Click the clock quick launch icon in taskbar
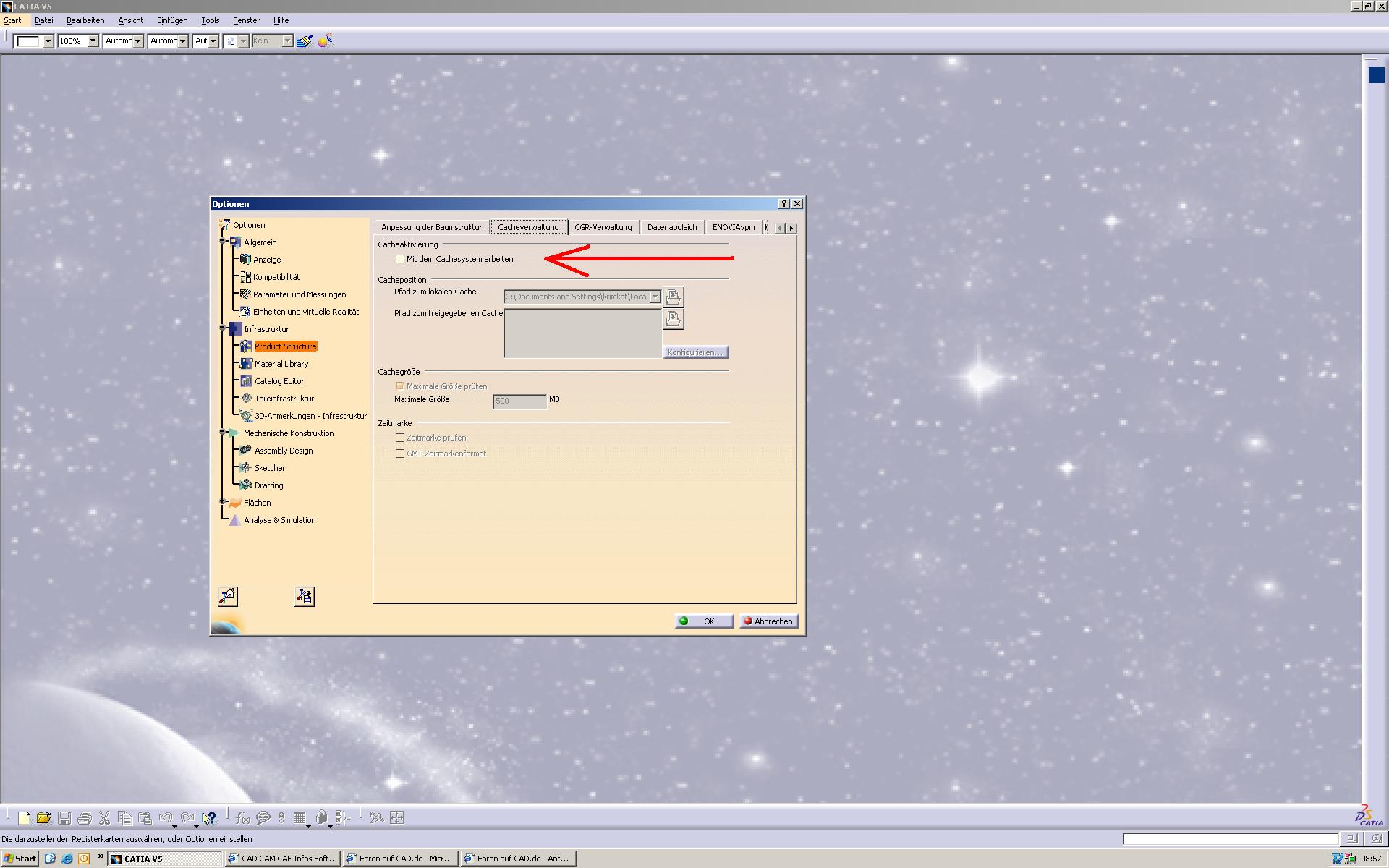Viewport: 1389px width, 868px height. click(x=84, y=859)
